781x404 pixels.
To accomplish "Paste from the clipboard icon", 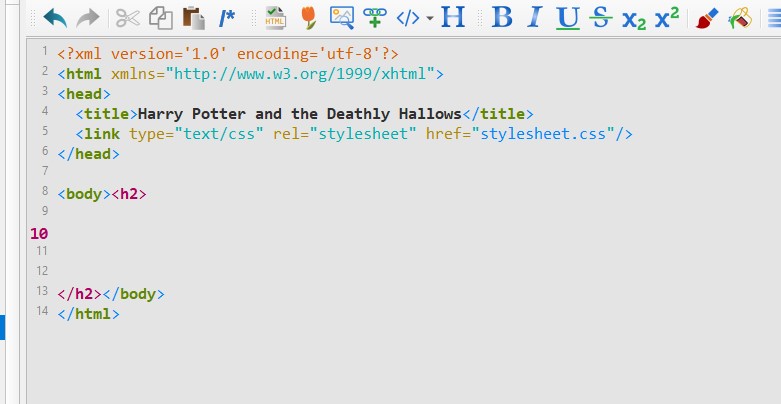I will tap(194, 18).
